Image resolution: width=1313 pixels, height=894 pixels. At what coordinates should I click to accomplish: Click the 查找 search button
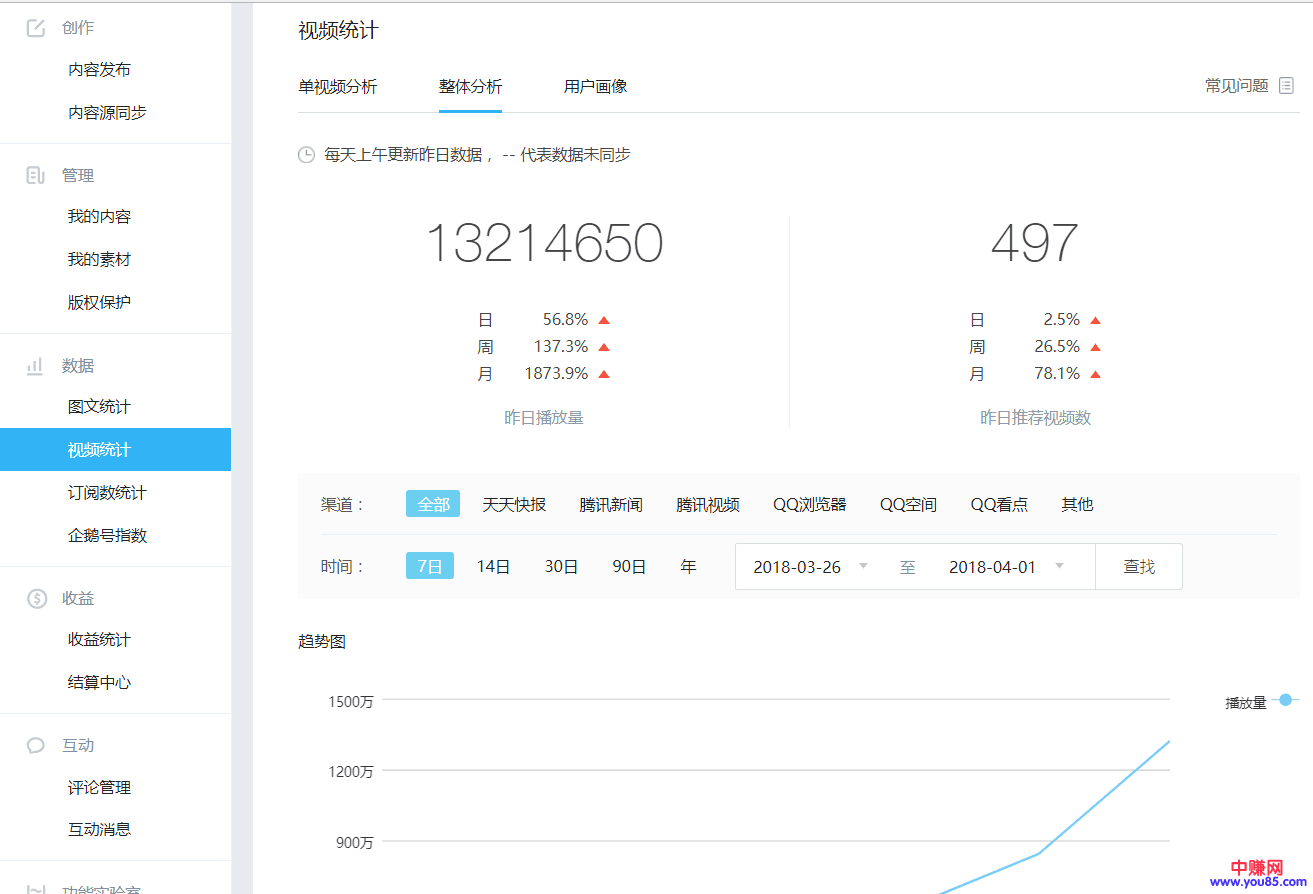click(1138, 566)
